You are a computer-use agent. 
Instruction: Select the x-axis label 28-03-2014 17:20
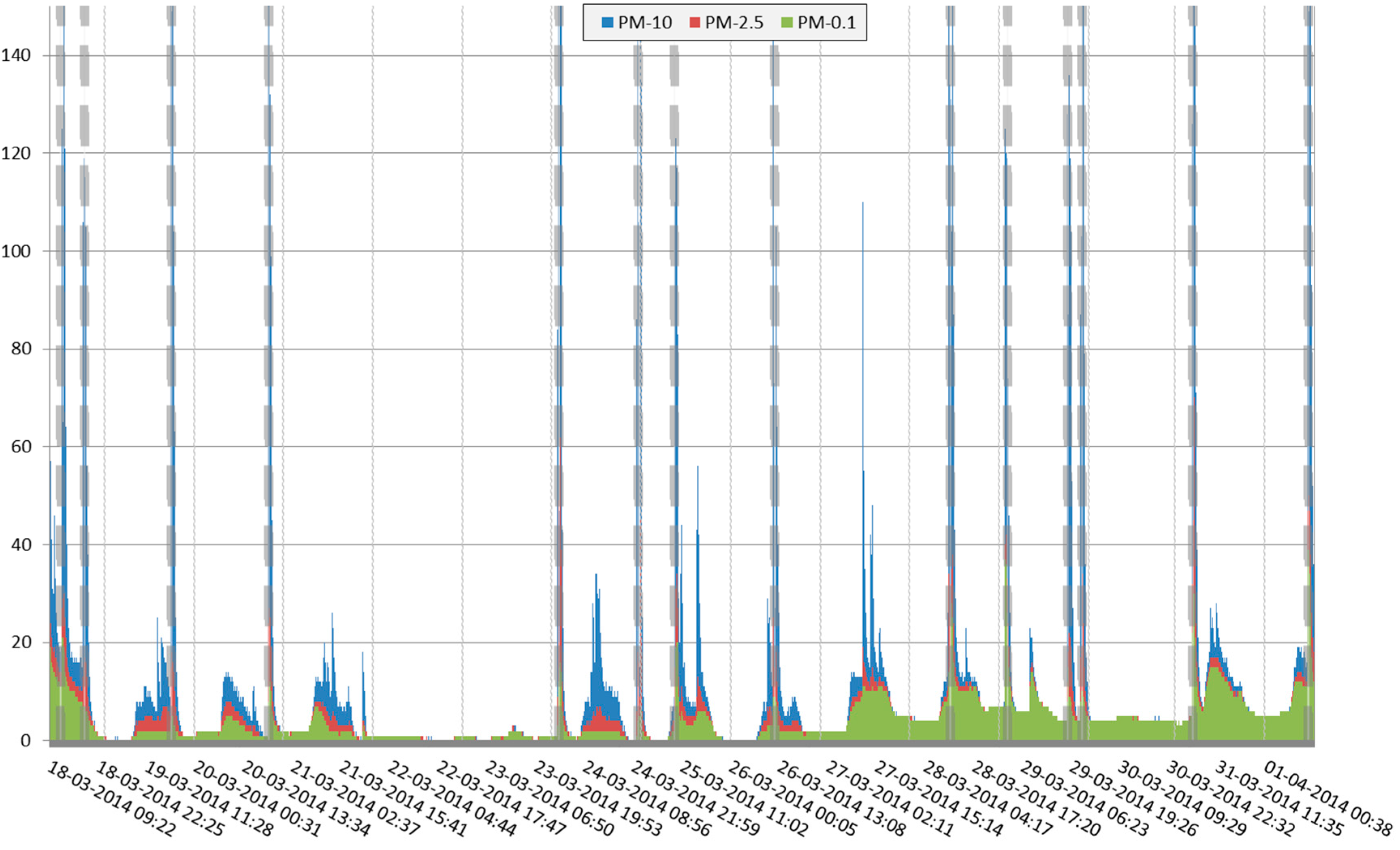point(1035,799)
